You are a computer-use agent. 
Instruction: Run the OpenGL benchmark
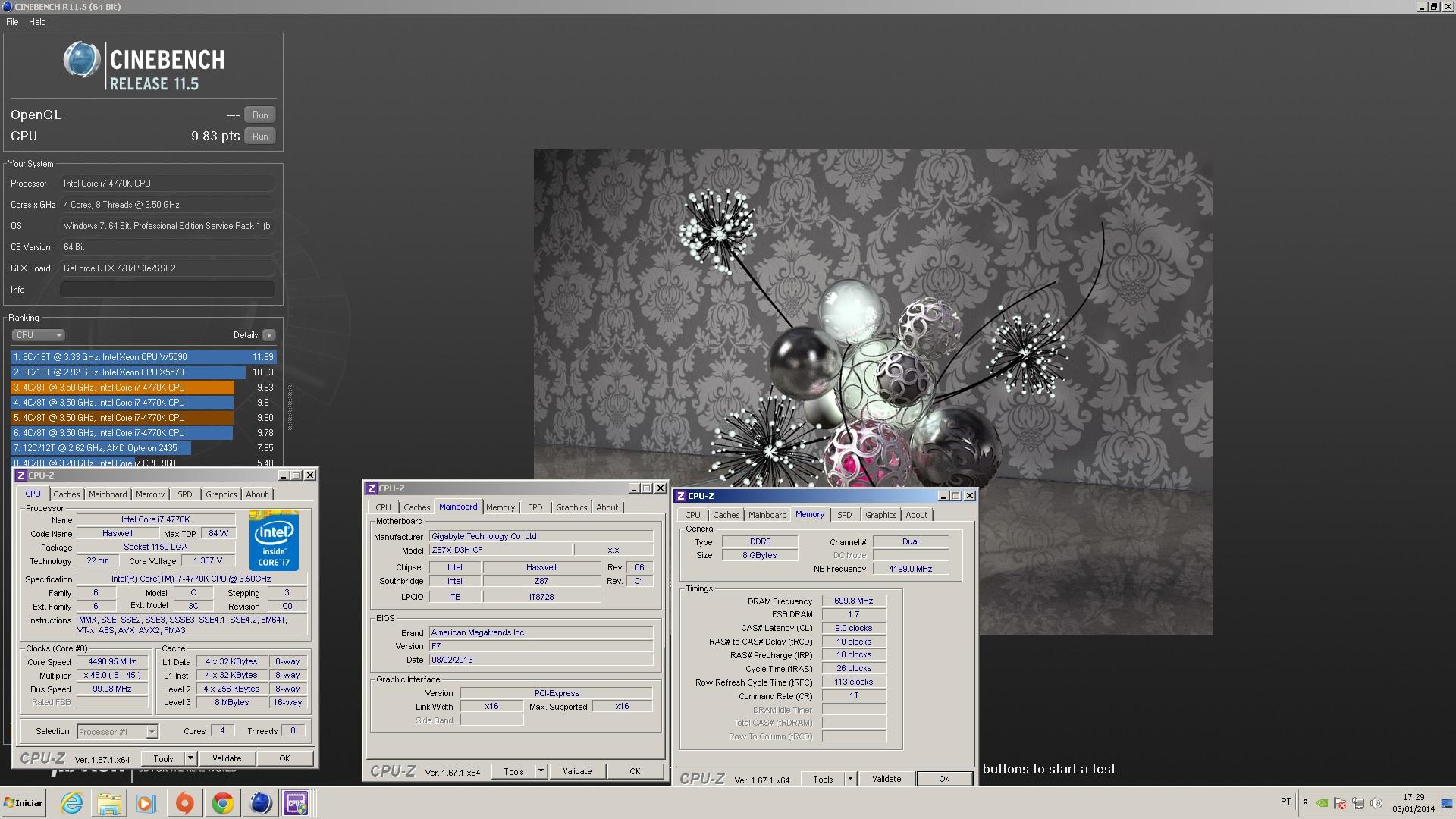(x=260, y=115)
